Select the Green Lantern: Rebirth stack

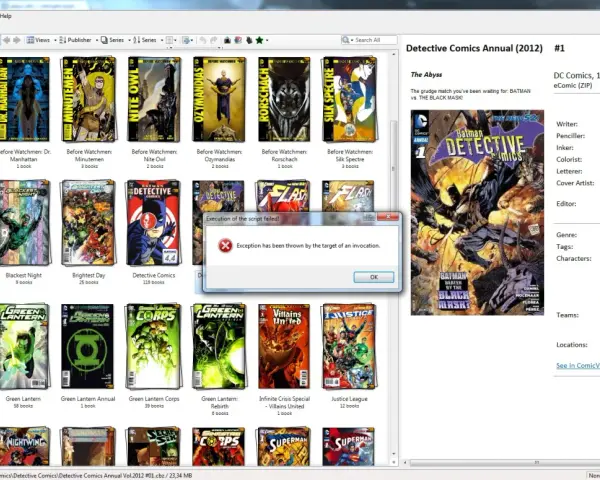click(219, 346)
